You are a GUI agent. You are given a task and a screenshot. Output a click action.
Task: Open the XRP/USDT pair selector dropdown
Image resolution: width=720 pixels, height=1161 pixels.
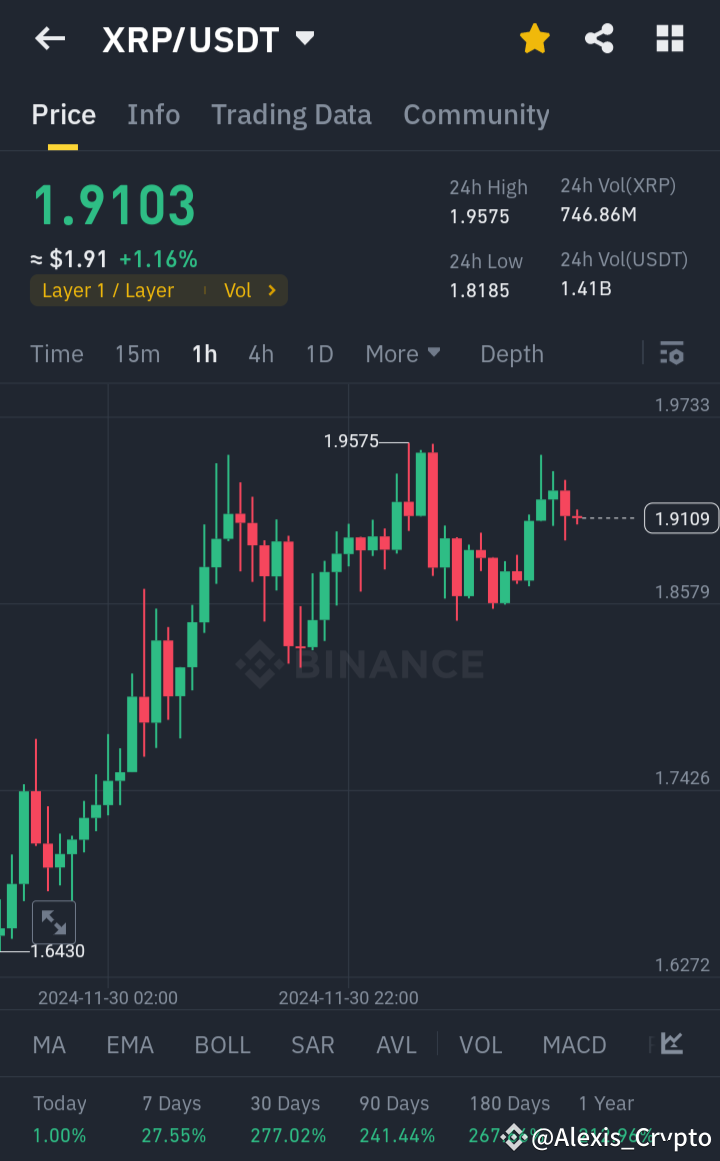coord(305,38)
